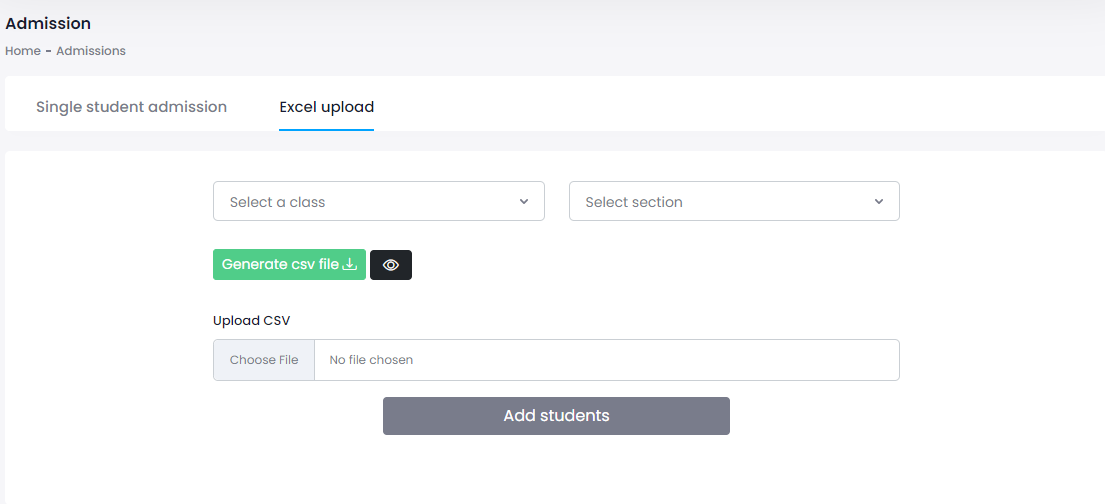Click the class dropdown chevron arrow
The width and height of the screenshot is (1105, 504).
tap(524, 202)
